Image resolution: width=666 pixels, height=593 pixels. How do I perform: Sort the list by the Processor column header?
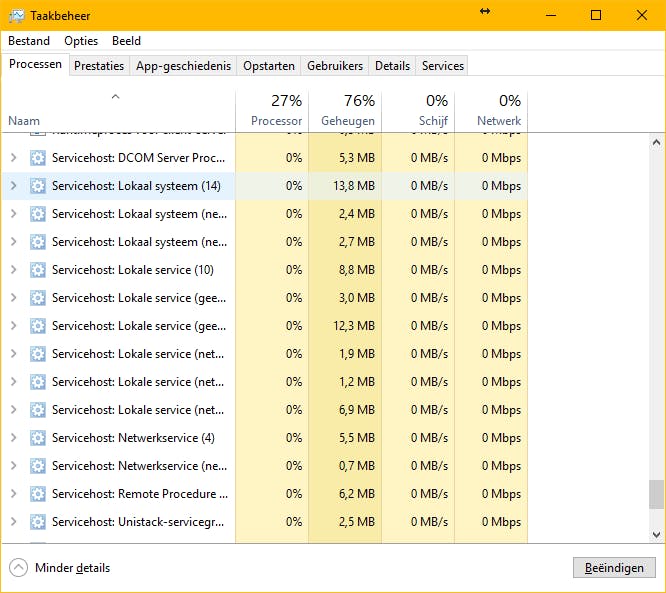(273, 110)
